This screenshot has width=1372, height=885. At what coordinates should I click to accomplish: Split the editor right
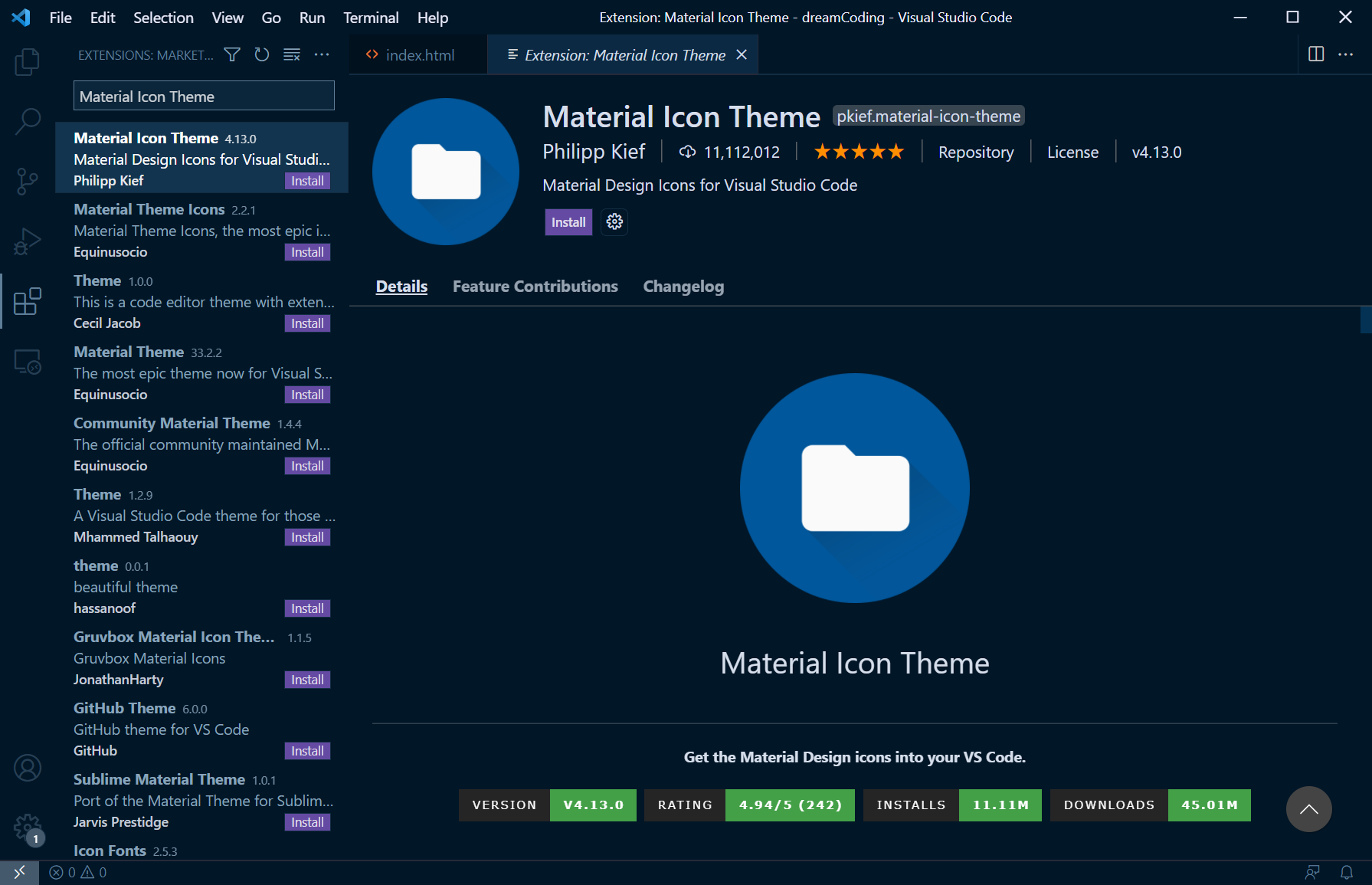[1316, 54]
